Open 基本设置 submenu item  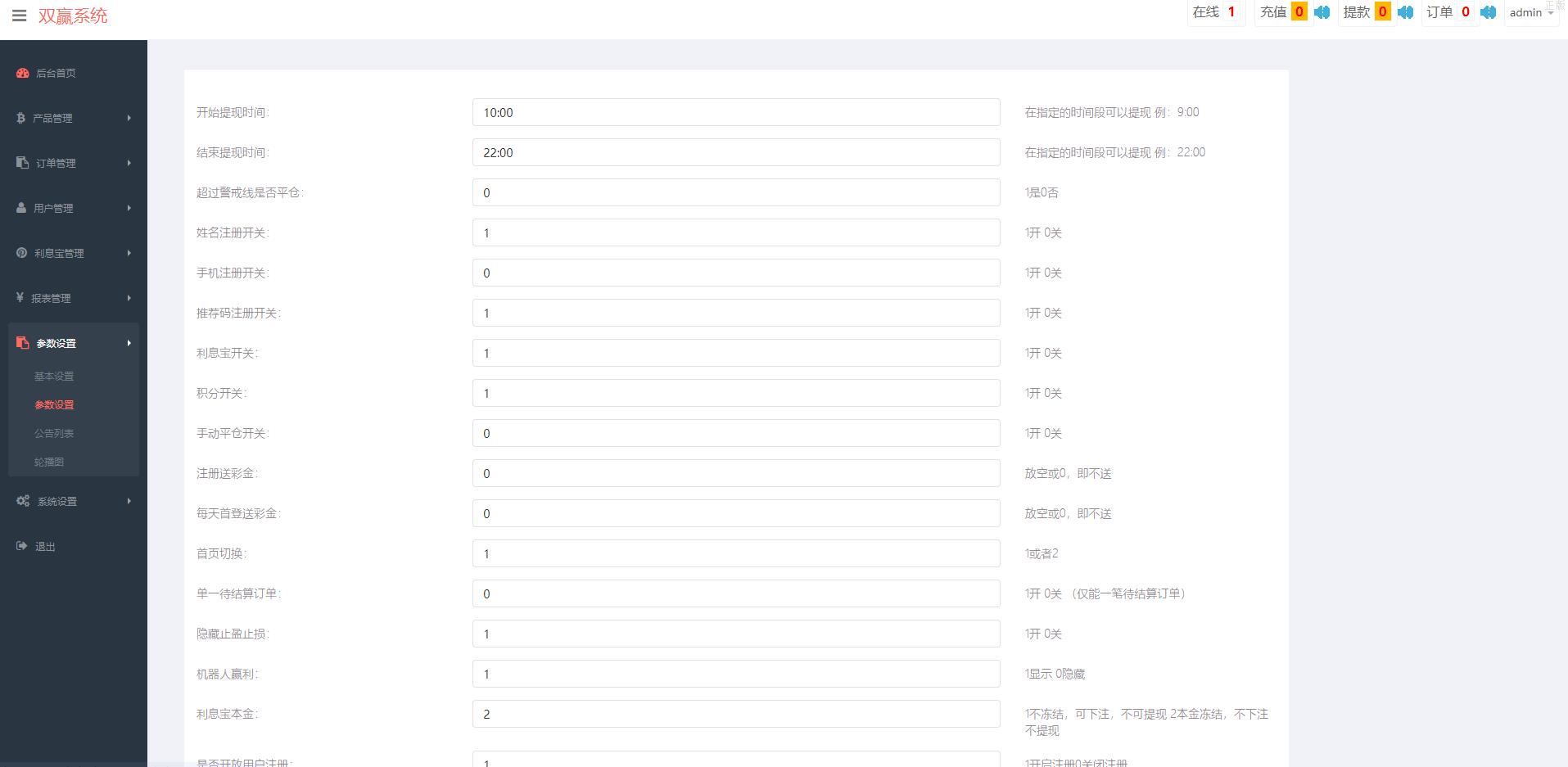[54, 376]
